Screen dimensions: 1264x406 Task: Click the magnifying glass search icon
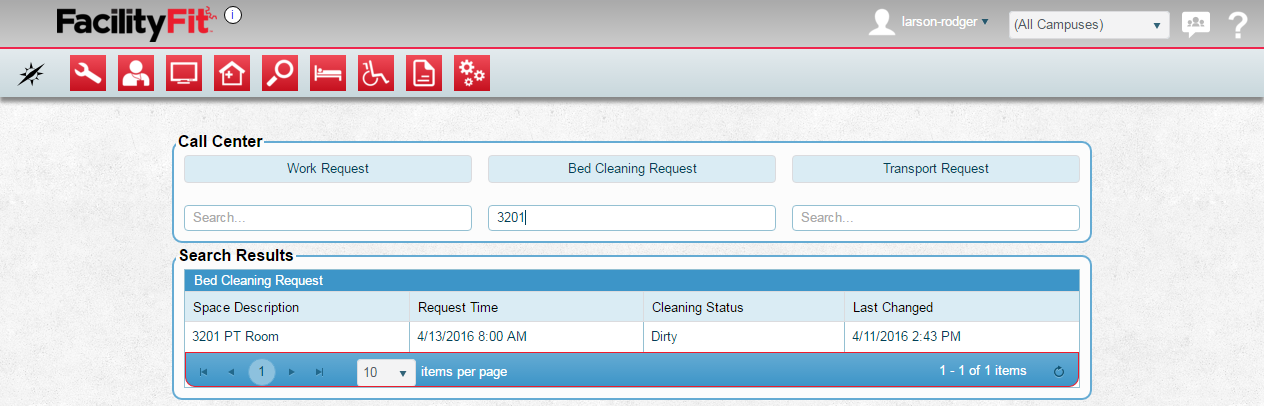point(280,73)
